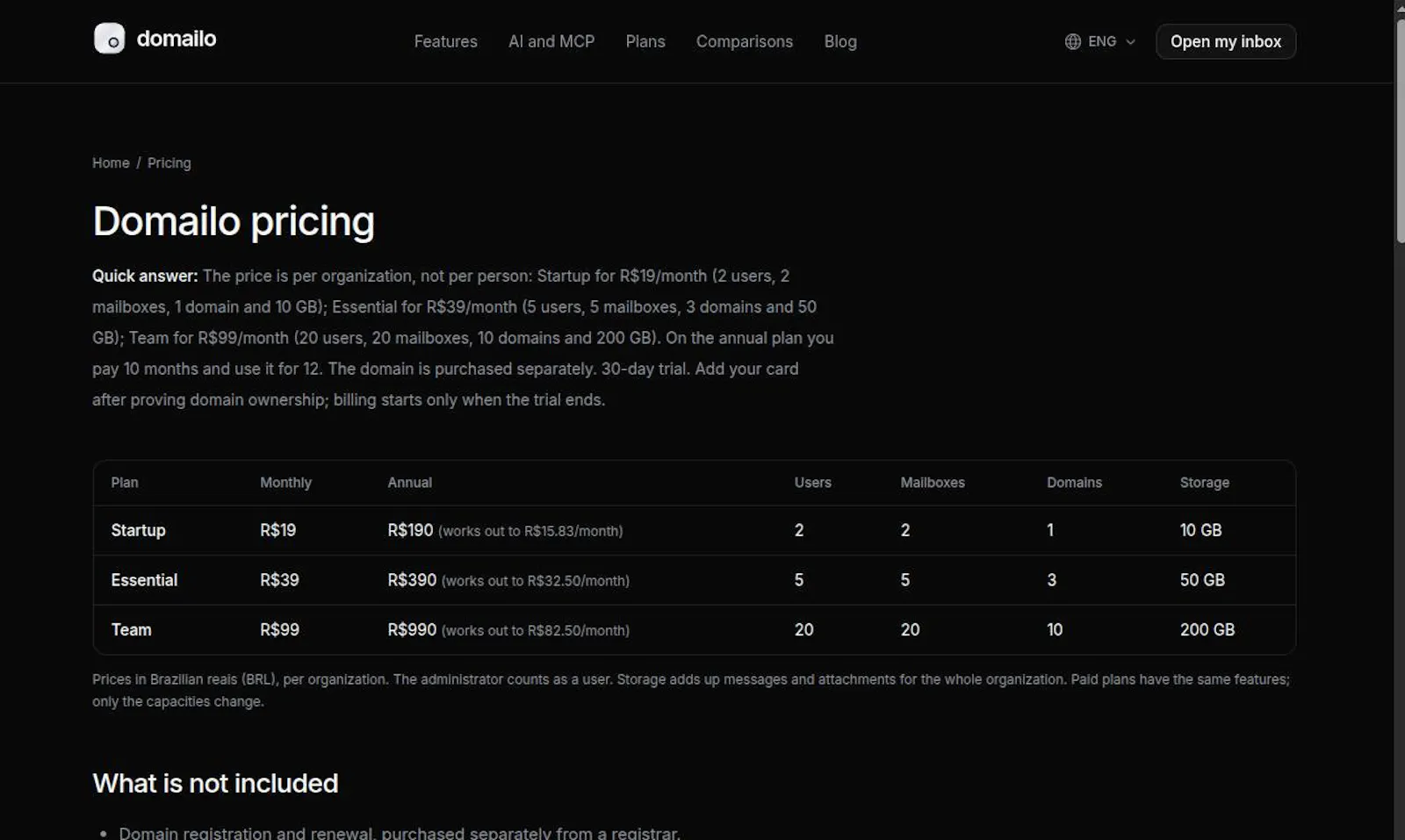1405x840 pixels.
Task: Click the page's vertical scrollbar thumb
Action: pyautogui.click(x=1400, y=129)
